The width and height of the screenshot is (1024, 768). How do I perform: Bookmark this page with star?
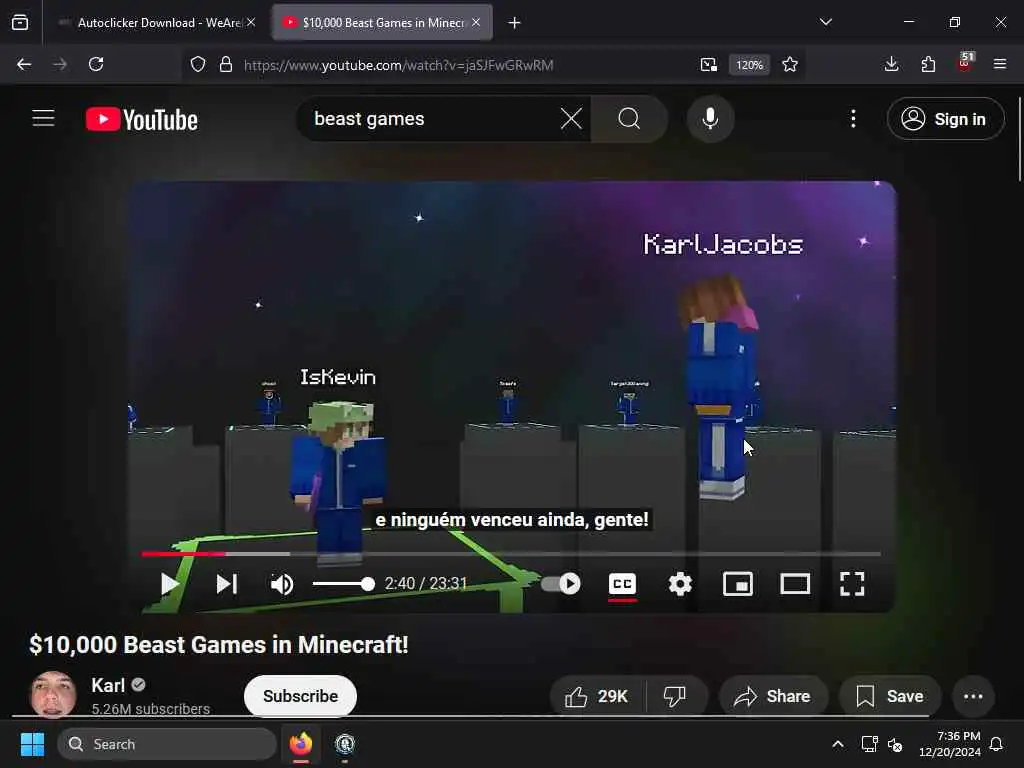pos(790,65)
